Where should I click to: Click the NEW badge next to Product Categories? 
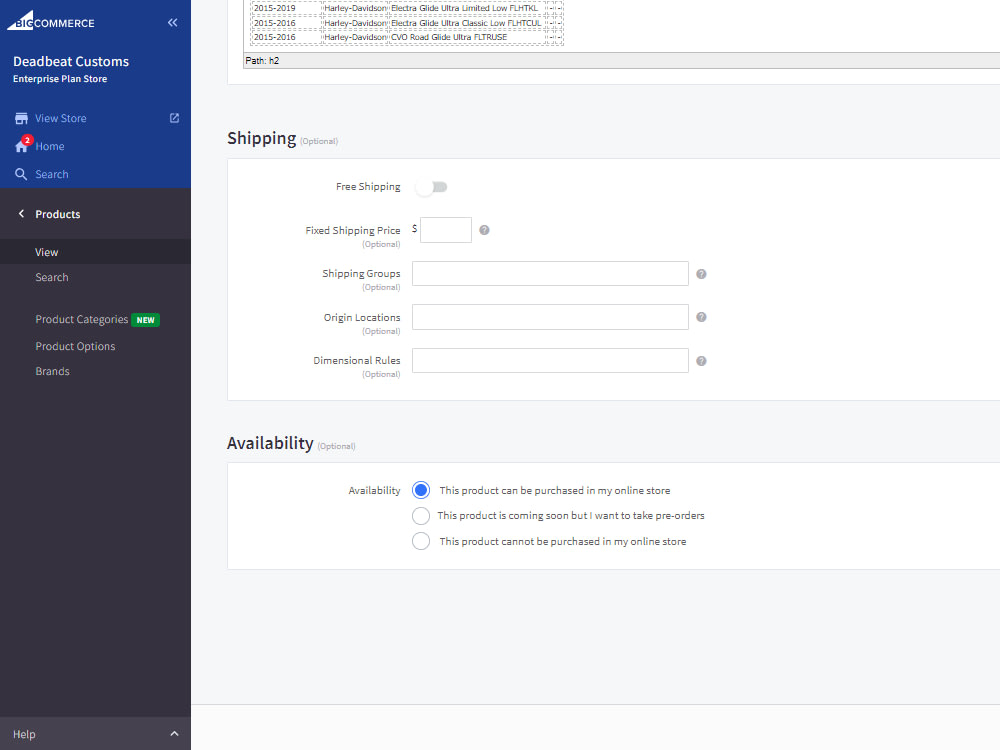pyautogui.click(x=145, y=320)
